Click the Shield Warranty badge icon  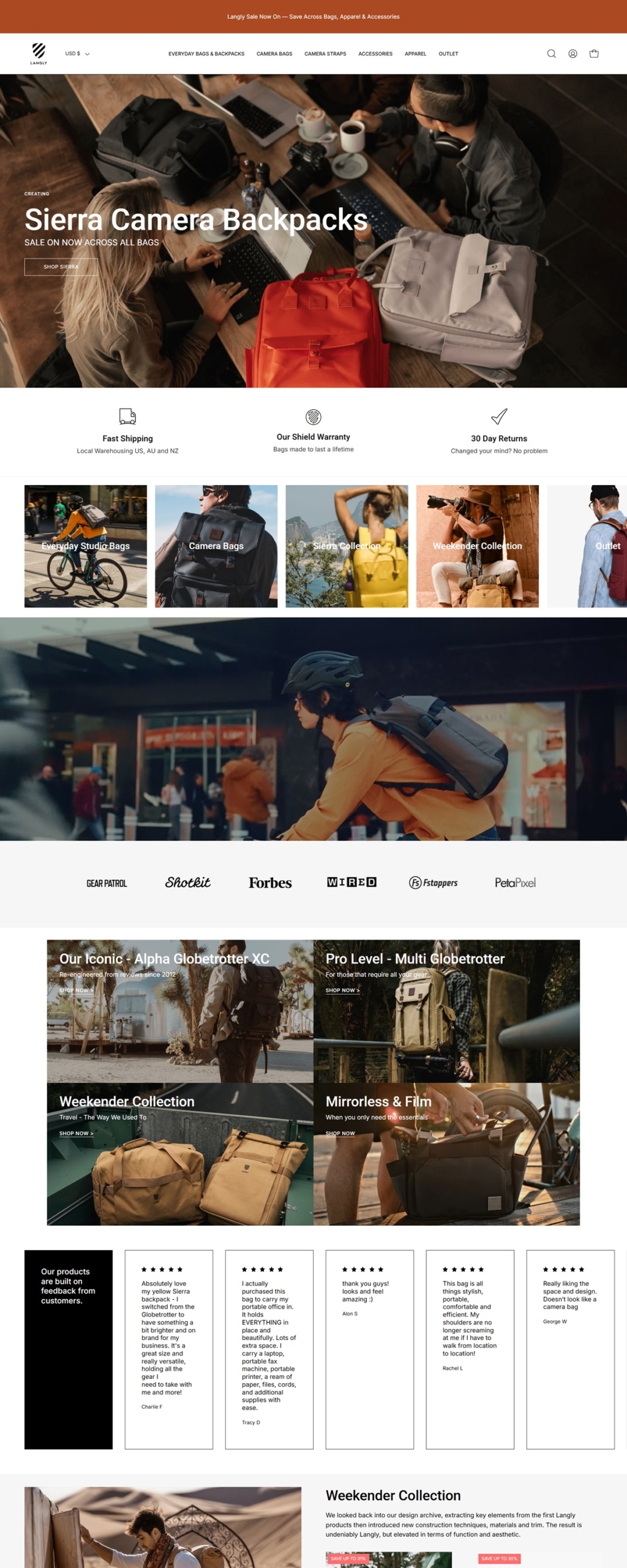point(313,417)
